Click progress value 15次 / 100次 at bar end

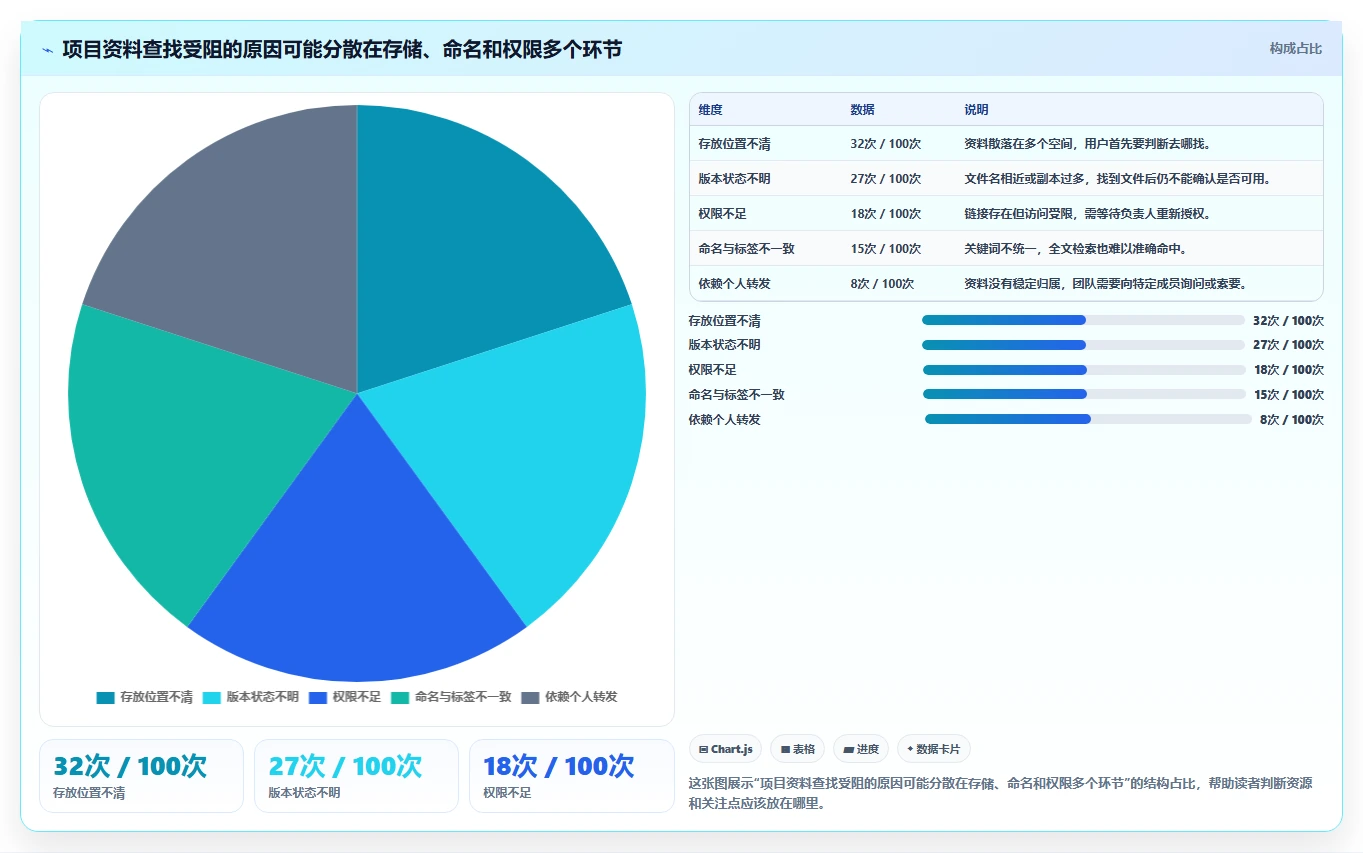pos(1289,394)
